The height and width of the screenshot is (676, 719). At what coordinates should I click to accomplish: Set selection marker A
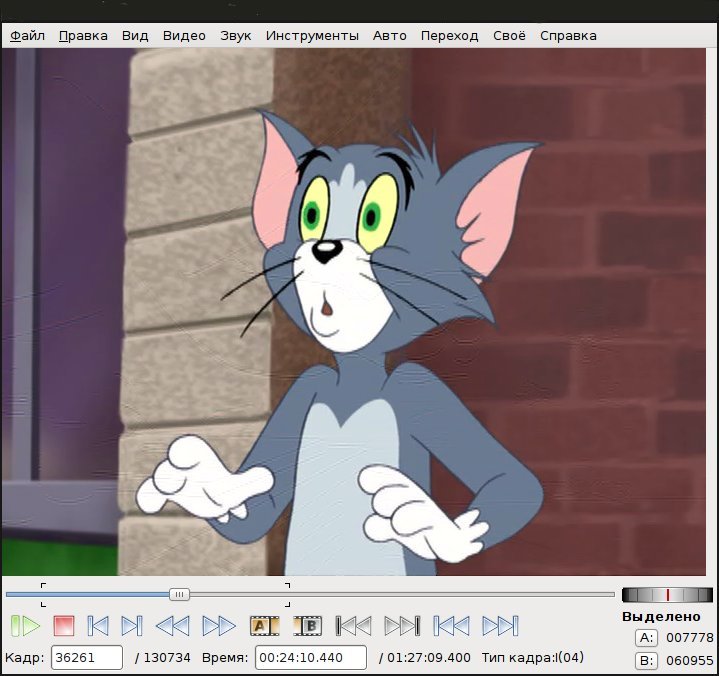[x=265, y=626]
